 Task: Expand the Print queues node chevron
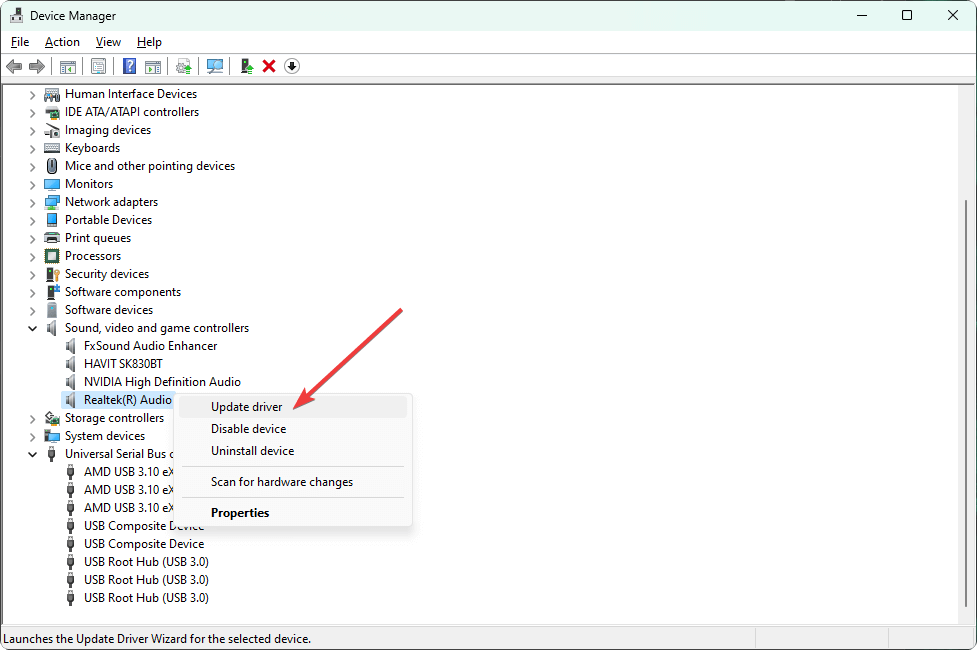click(32, 238)
